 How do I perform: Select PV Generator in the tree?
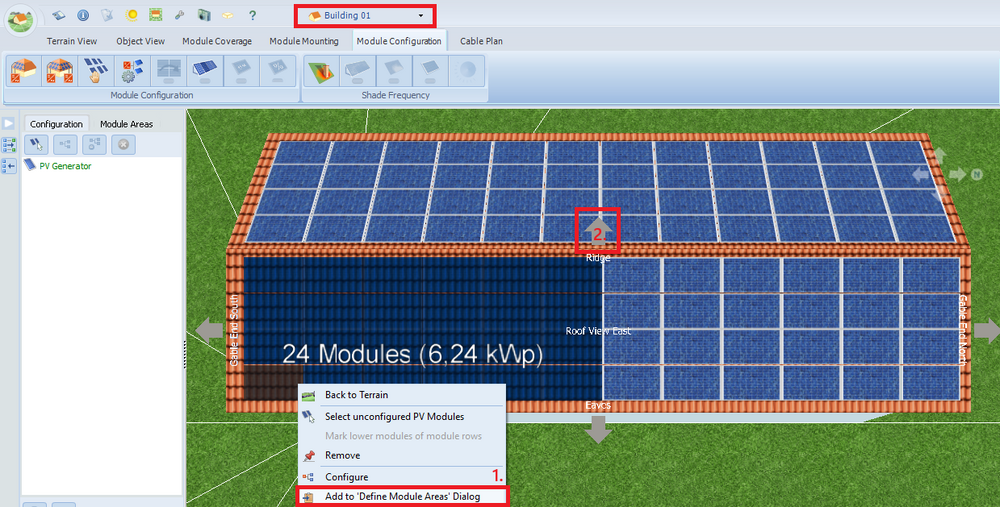[x=65, y=166]
